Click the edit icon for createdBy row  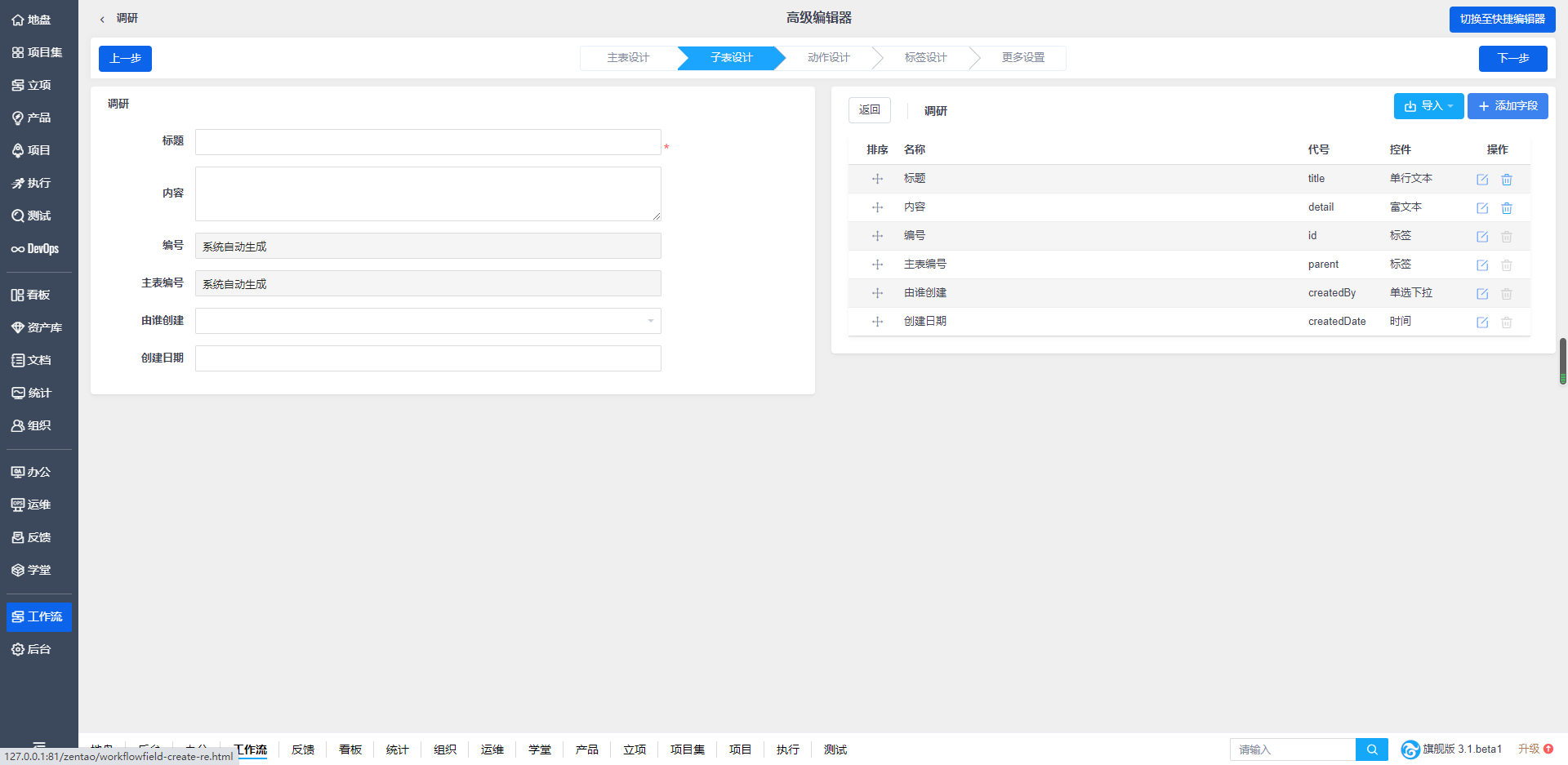[x=1481, y=294]
